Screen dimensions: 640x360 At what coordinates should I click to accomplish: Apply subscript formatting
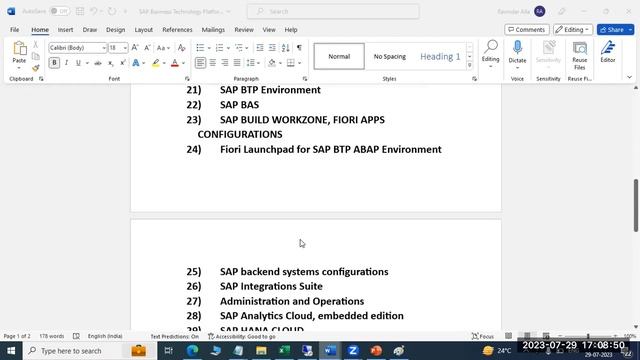pyautogui.click(x=110, y=63)
